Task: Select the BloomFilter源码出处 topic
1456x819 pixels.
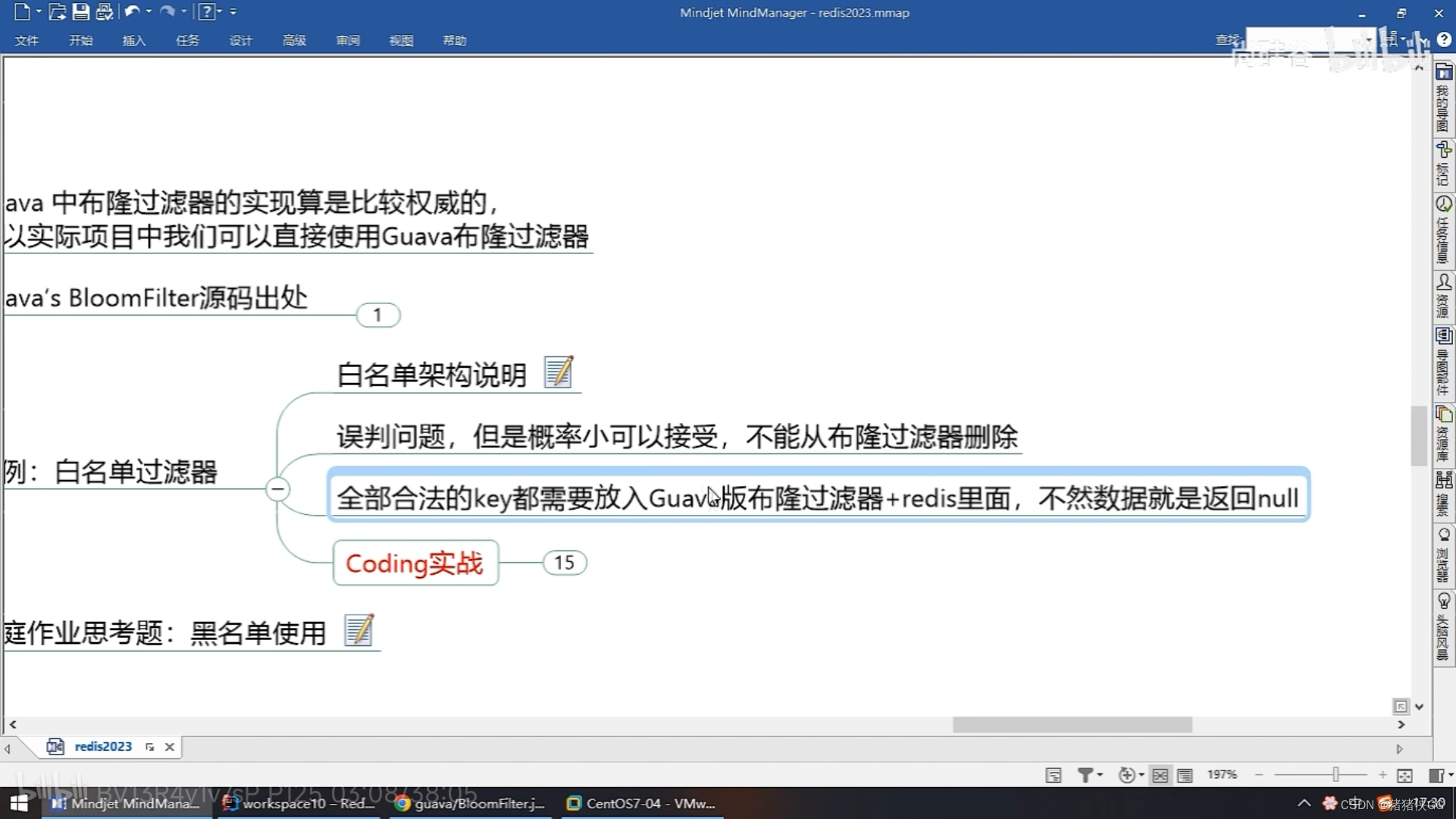Action: point(157,298)
